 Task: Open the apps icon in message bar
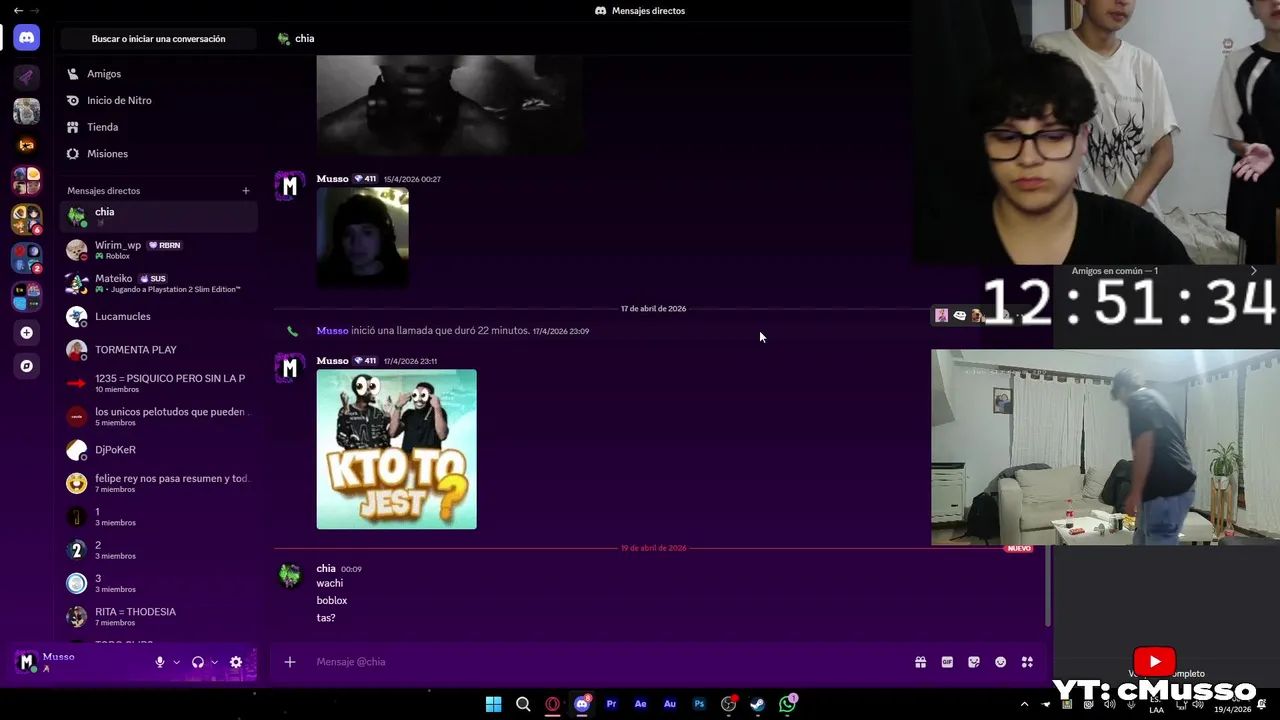click(x=1027, y=662)
